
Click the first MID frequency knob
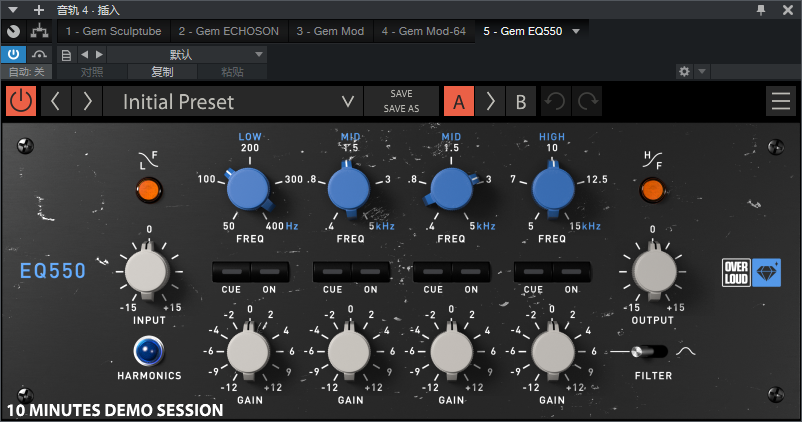pos(349,189)
